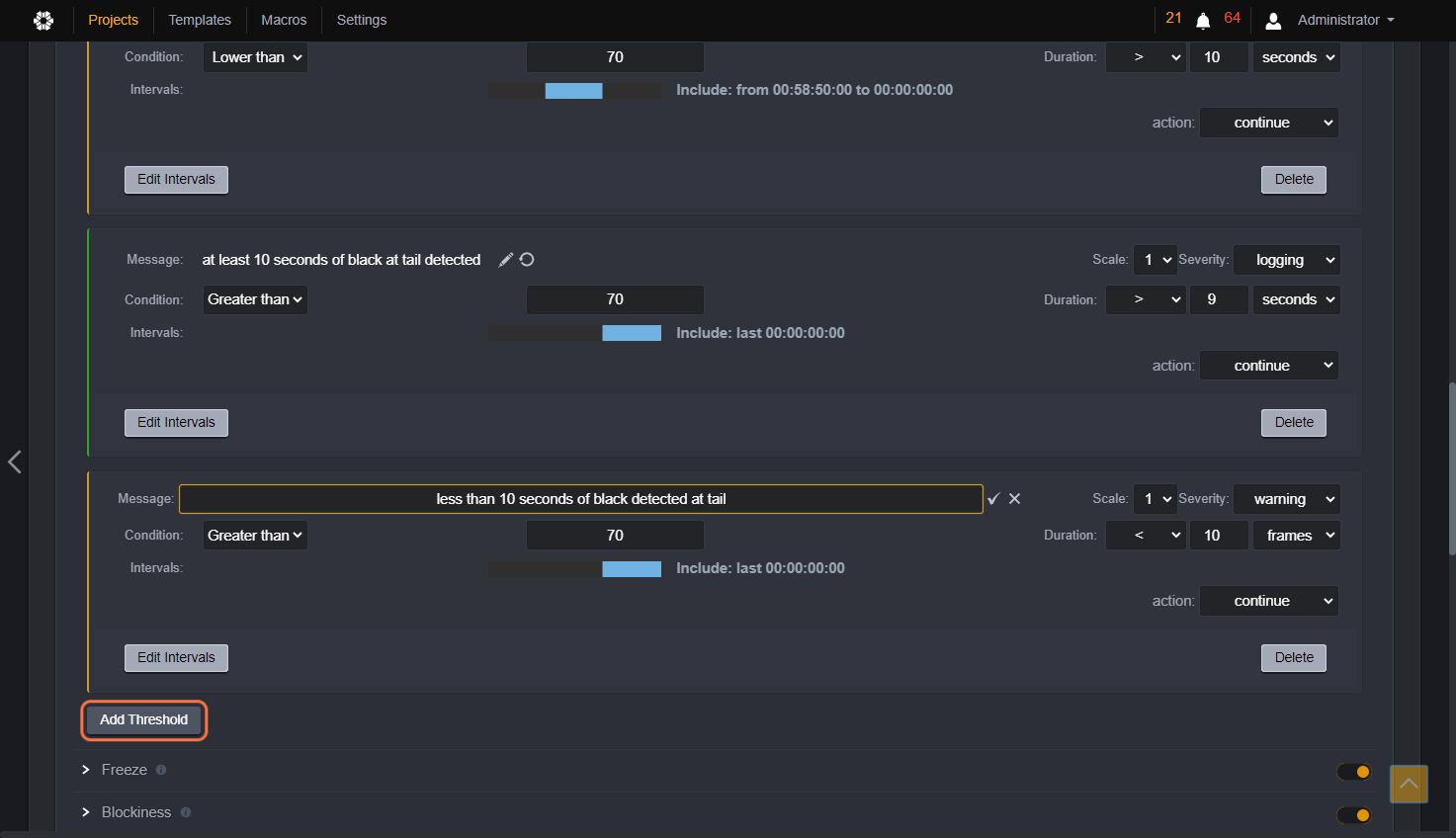This screenshot has width=1456, height=838.
Task: Open the notifications bell
Action: [x=1203, y=21]
